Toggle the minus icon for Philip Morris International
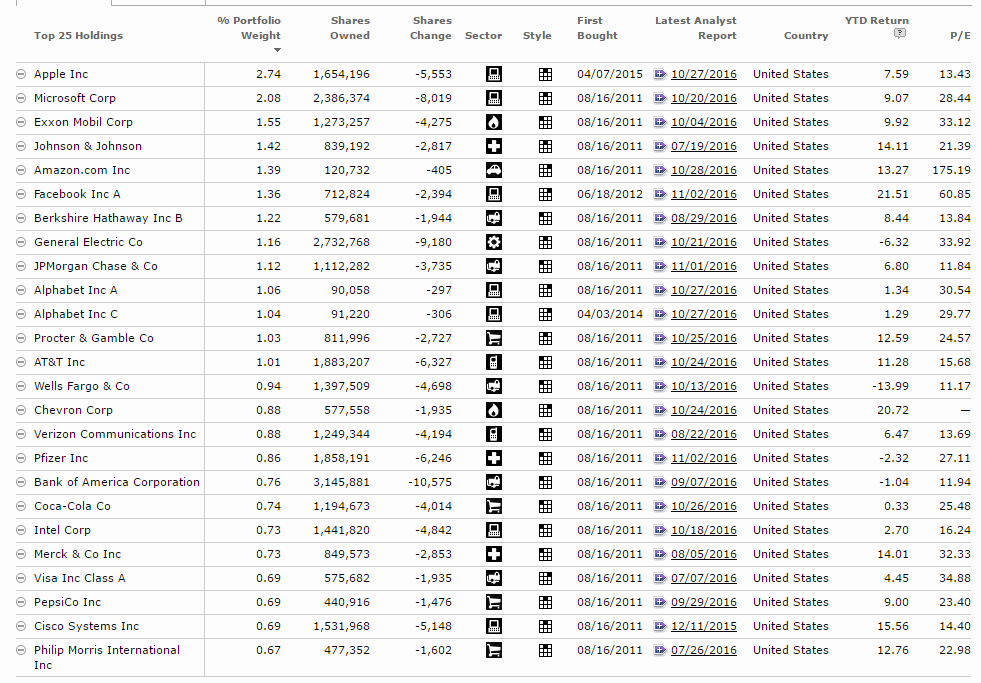Image resolution: width=981 pixels, height=683 pixels. (22, 650)
